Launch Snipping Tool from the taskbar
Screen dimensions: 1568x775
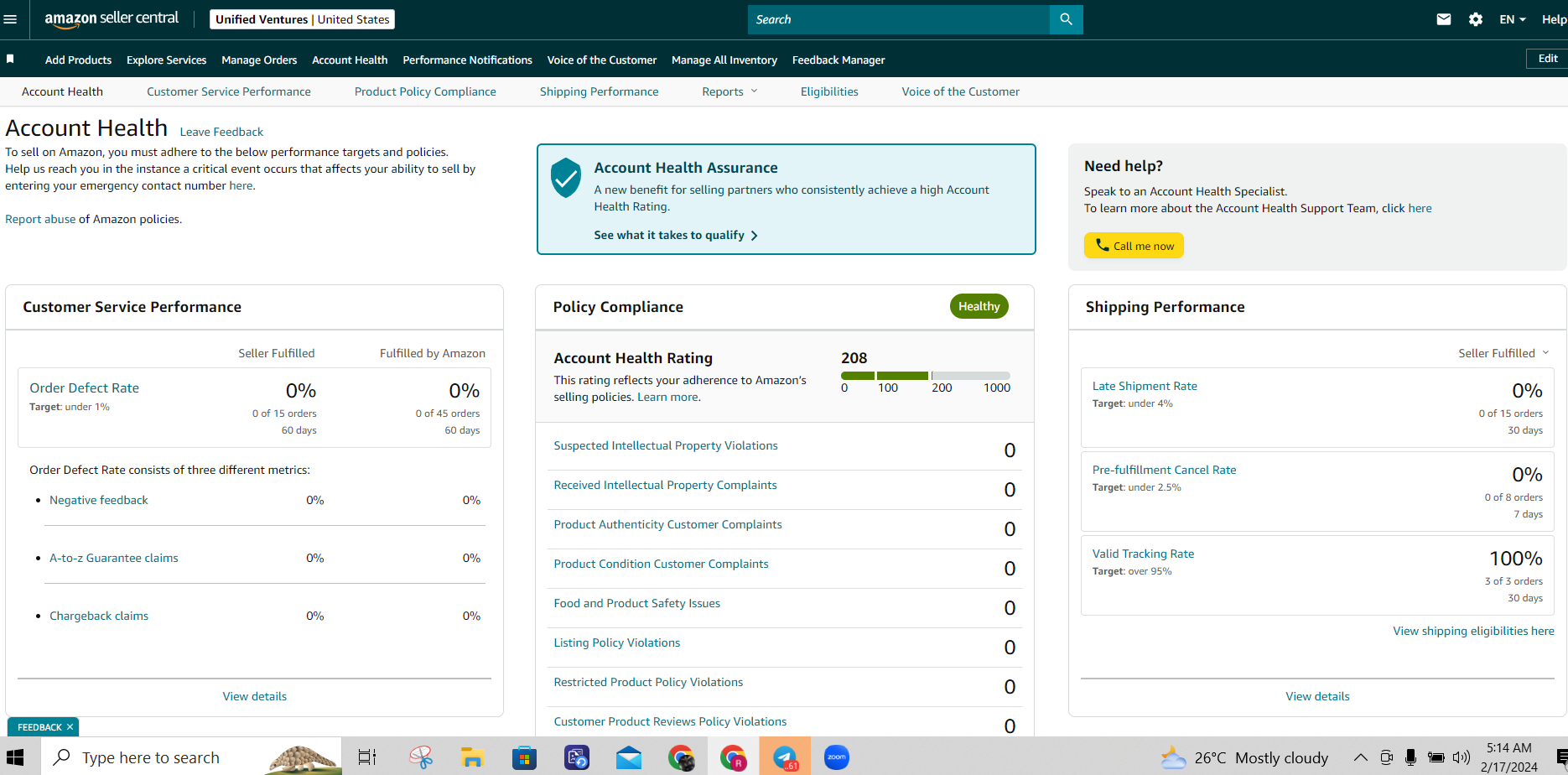tap(421, 757)
